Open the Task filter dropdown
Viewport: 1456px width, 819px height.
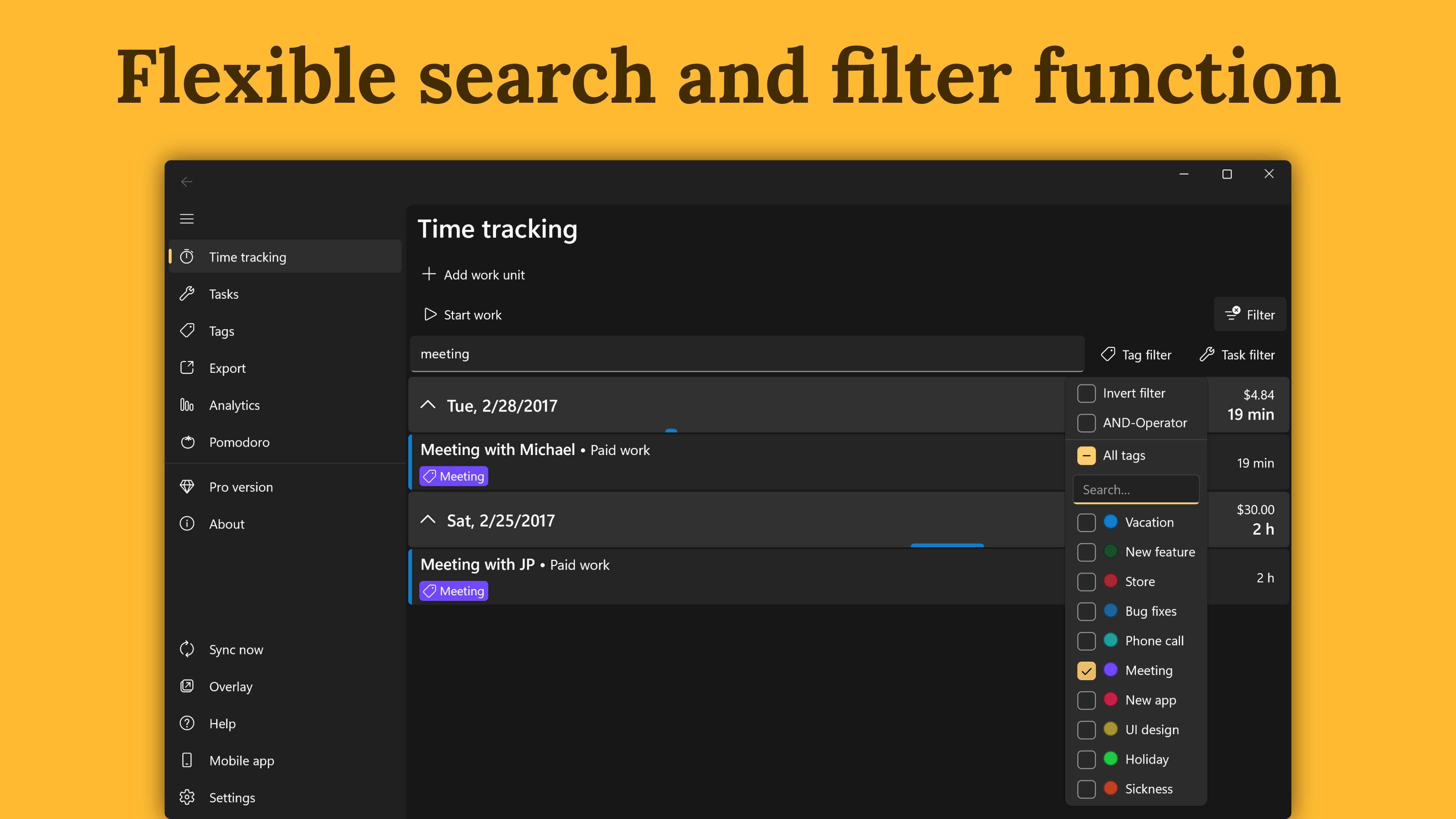pos(1237,355)
